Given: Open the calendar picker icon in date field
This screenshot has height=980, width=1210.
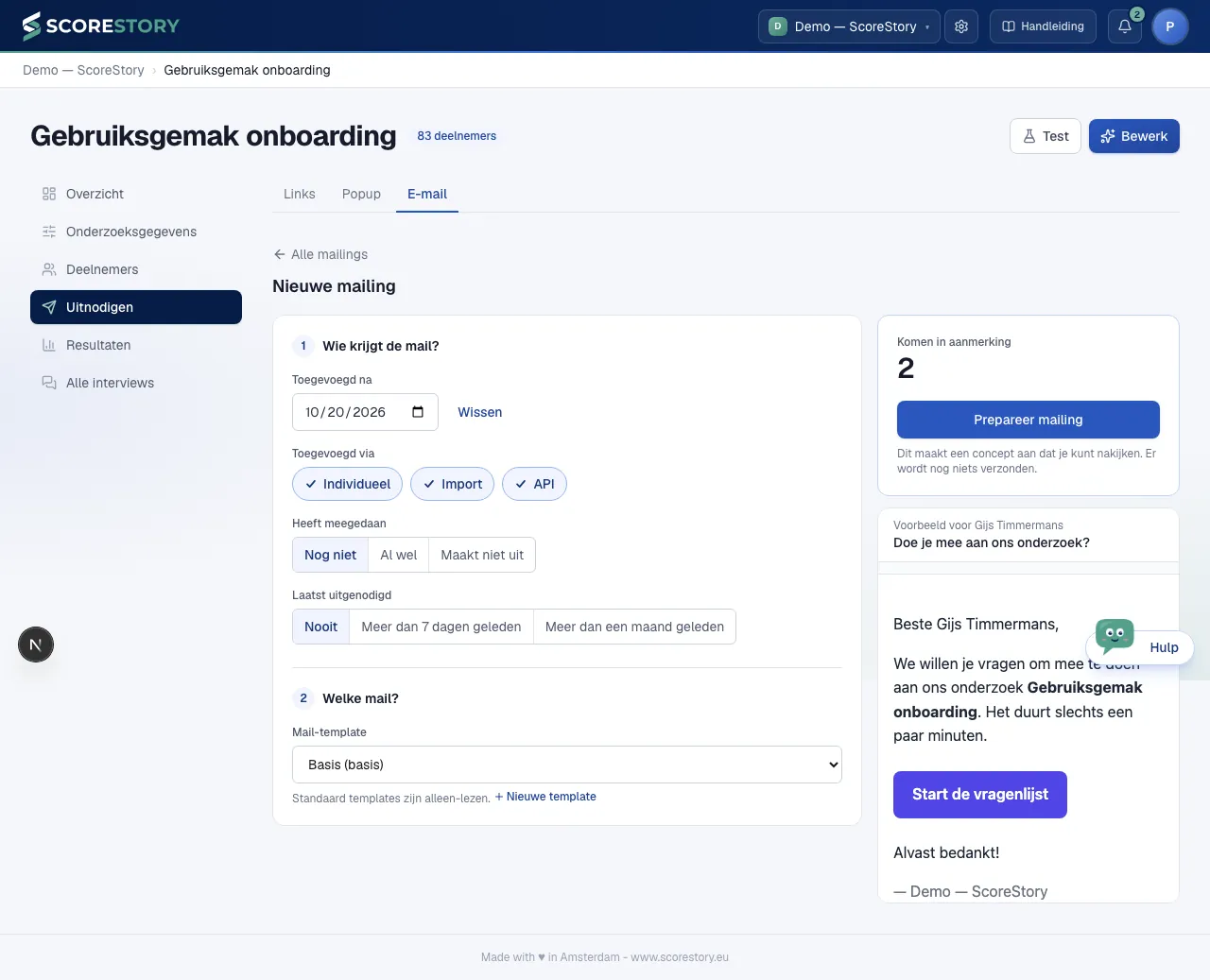Looking at the screenshot, I should tap(418, 412).
